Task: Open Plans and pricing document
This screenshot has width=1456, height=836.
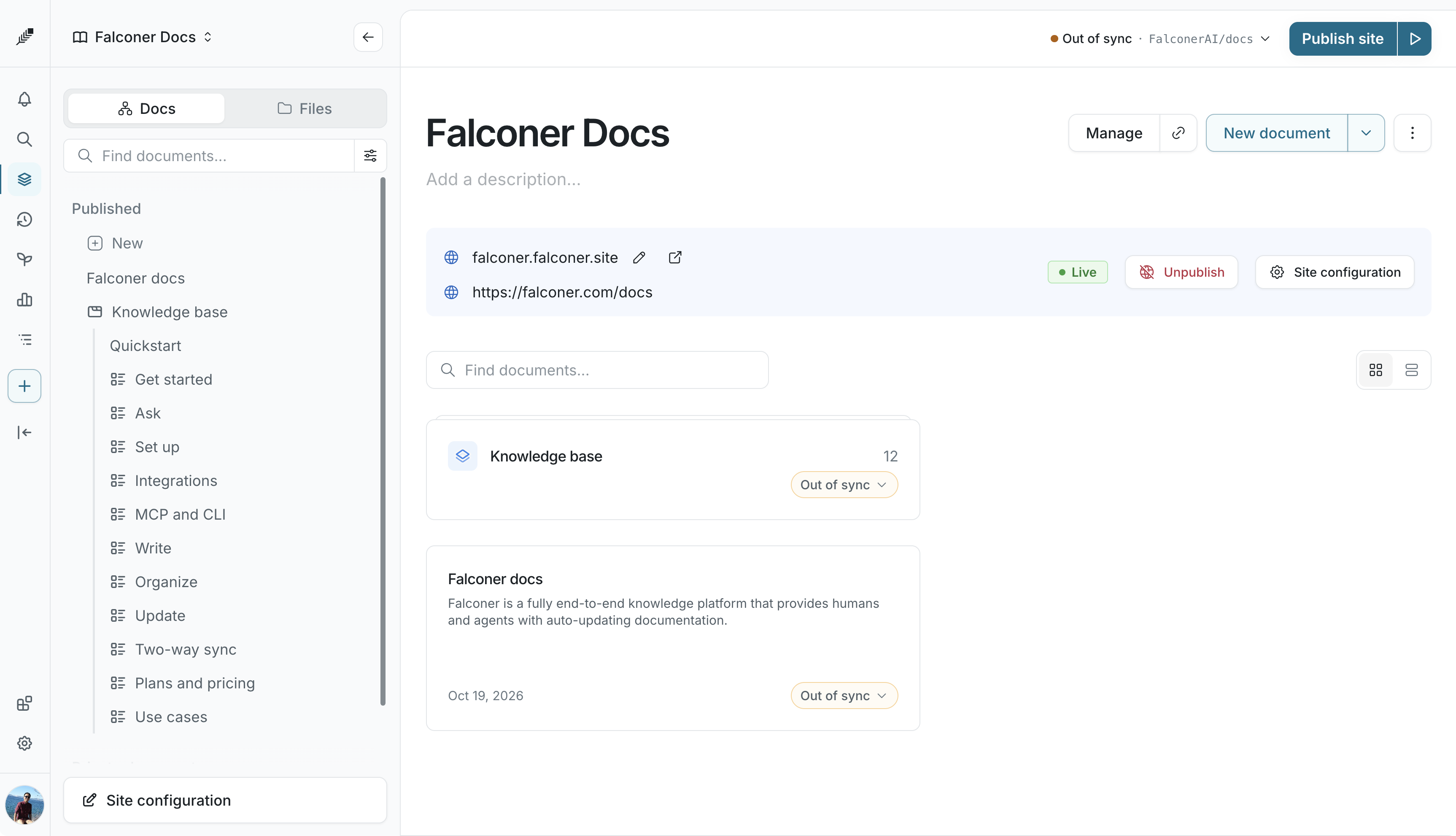Action: [194, 683]
